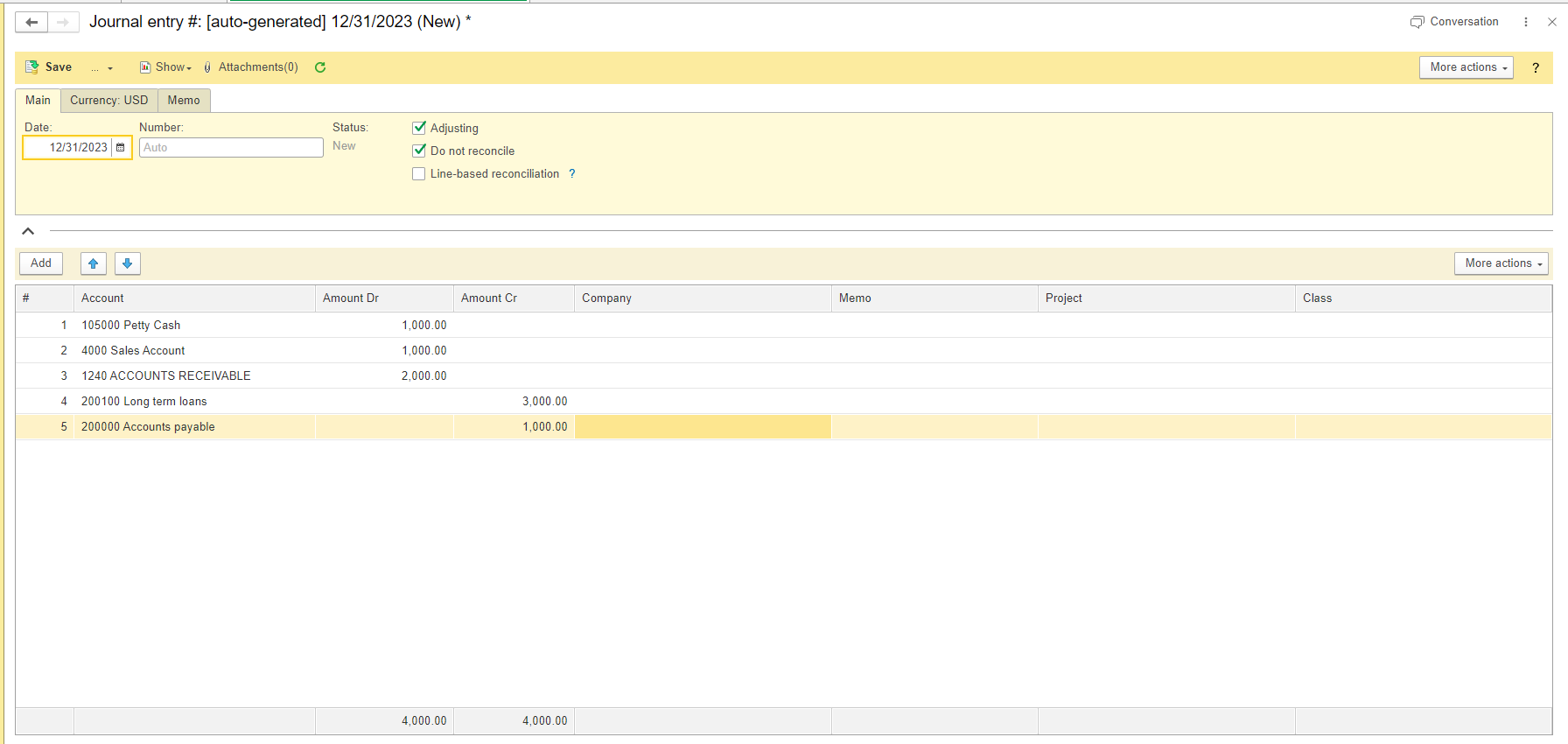Image resolution: width=1568 pixels, height=744 pixels.
Task: Click the Number input field
Action: (x=231, y=147)
